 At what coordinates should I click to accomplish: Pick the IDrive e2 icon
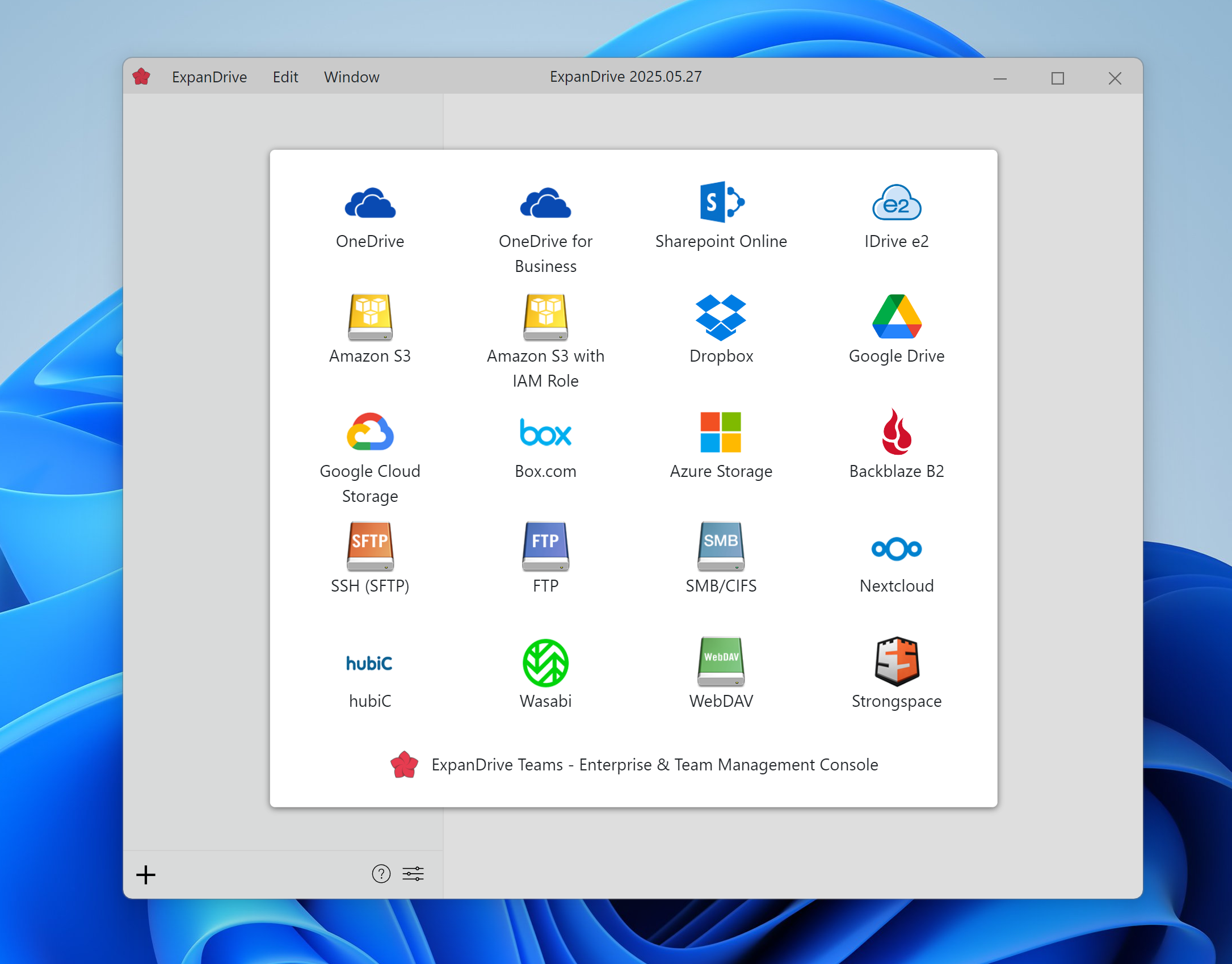tap(897, 203)
